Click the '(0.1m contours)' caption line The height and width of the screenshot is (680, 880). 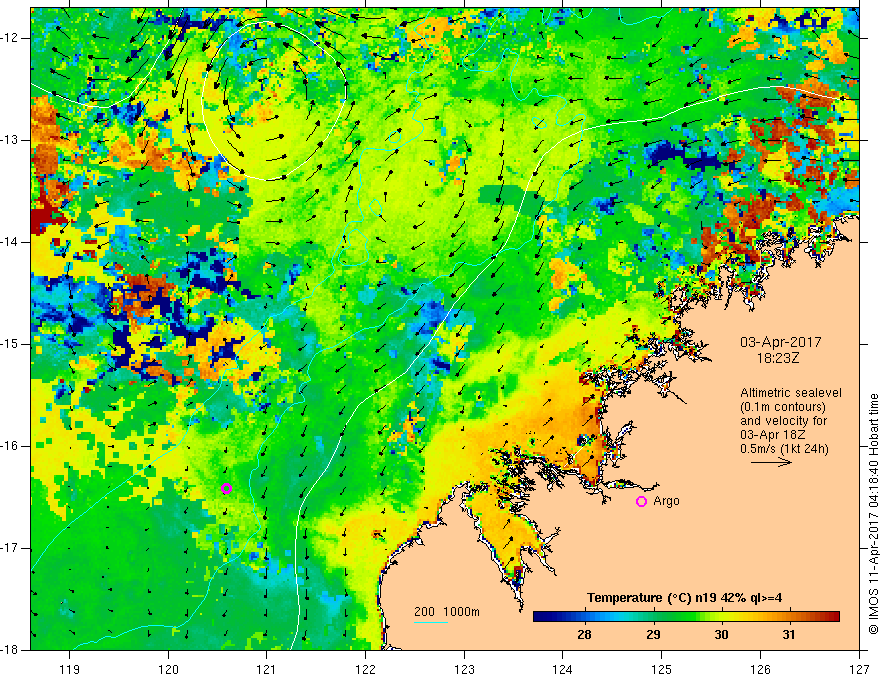[x=783, y=407]
